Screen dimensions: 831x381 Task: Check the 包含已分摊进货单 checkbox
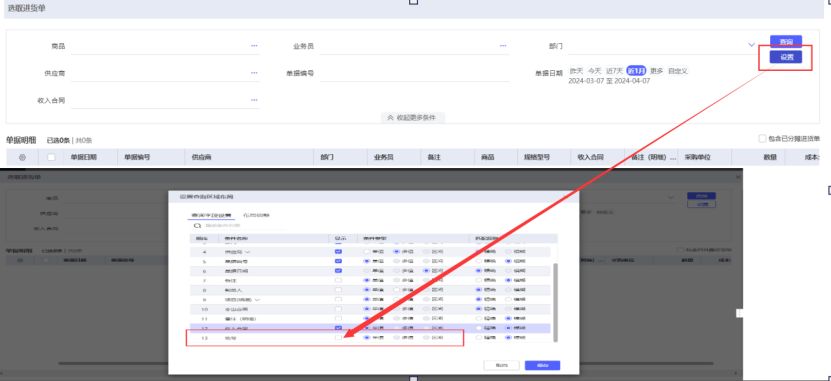[x=762, y=139]
